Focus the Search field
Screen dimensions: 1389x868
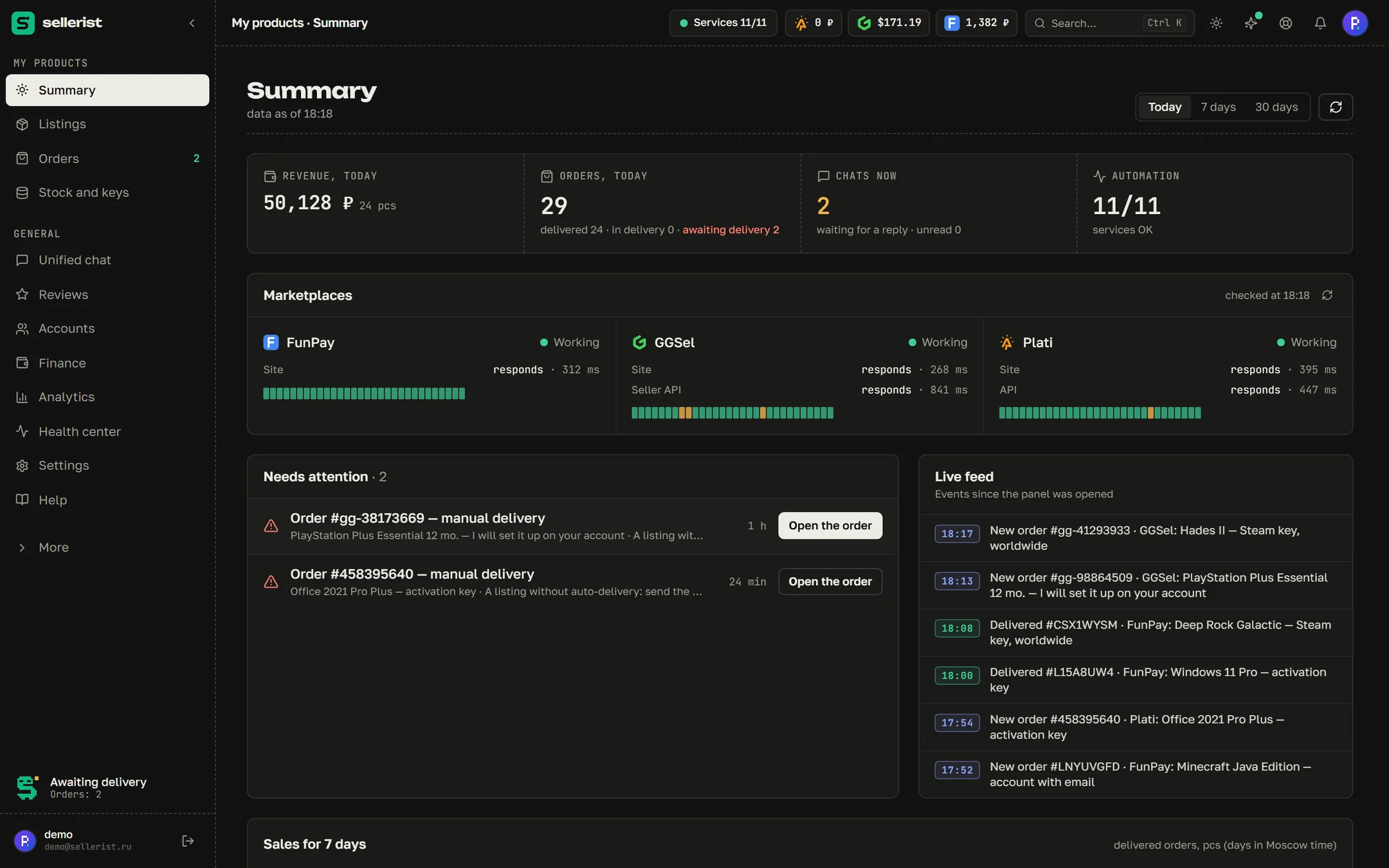pyautogui.click(x=1110, y=23)
